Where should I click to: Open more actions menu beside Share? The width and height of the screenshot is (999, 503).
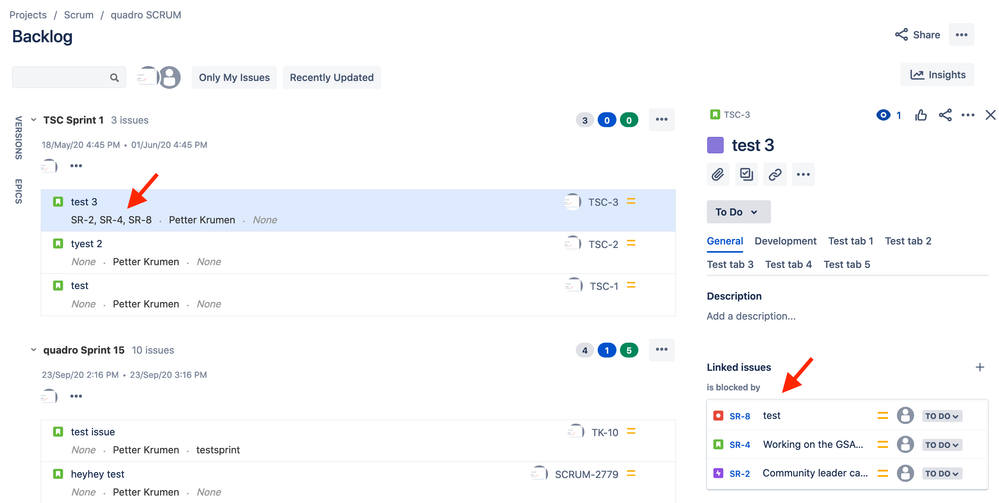pyautogui.click(x=961, y=34)
